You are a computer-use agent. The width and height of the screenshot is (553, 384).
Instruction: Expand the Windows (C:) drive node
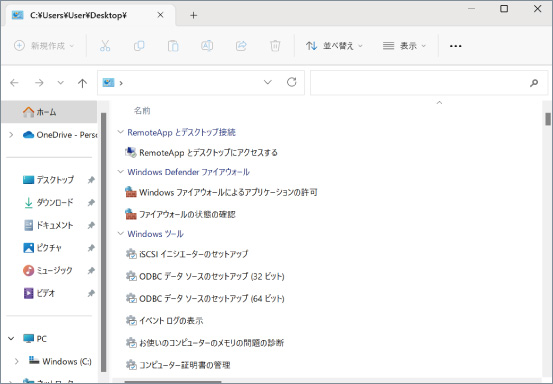pos(17,361)
